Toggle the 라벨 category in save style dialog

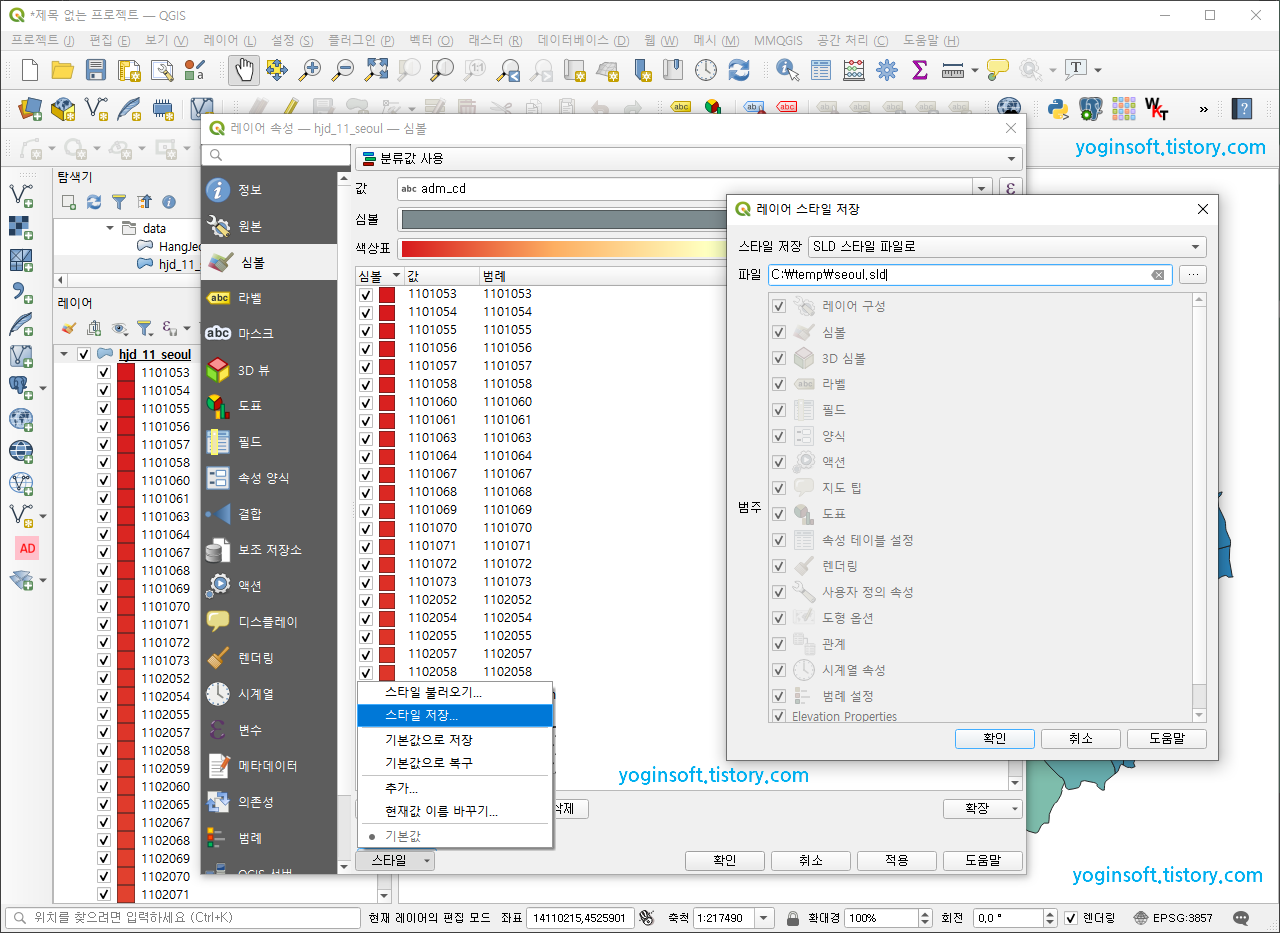click(x=779, y=384)
